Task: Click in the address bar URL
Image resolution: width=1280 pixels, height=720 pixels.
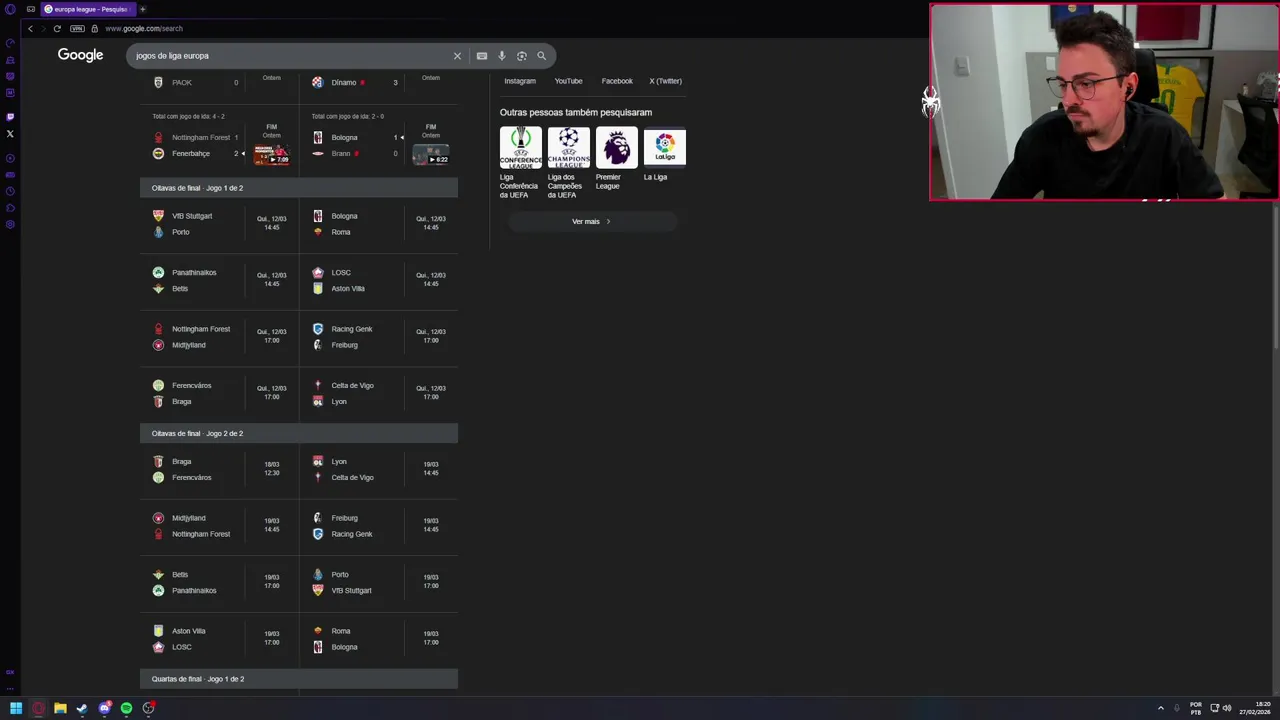Action: 144,28
